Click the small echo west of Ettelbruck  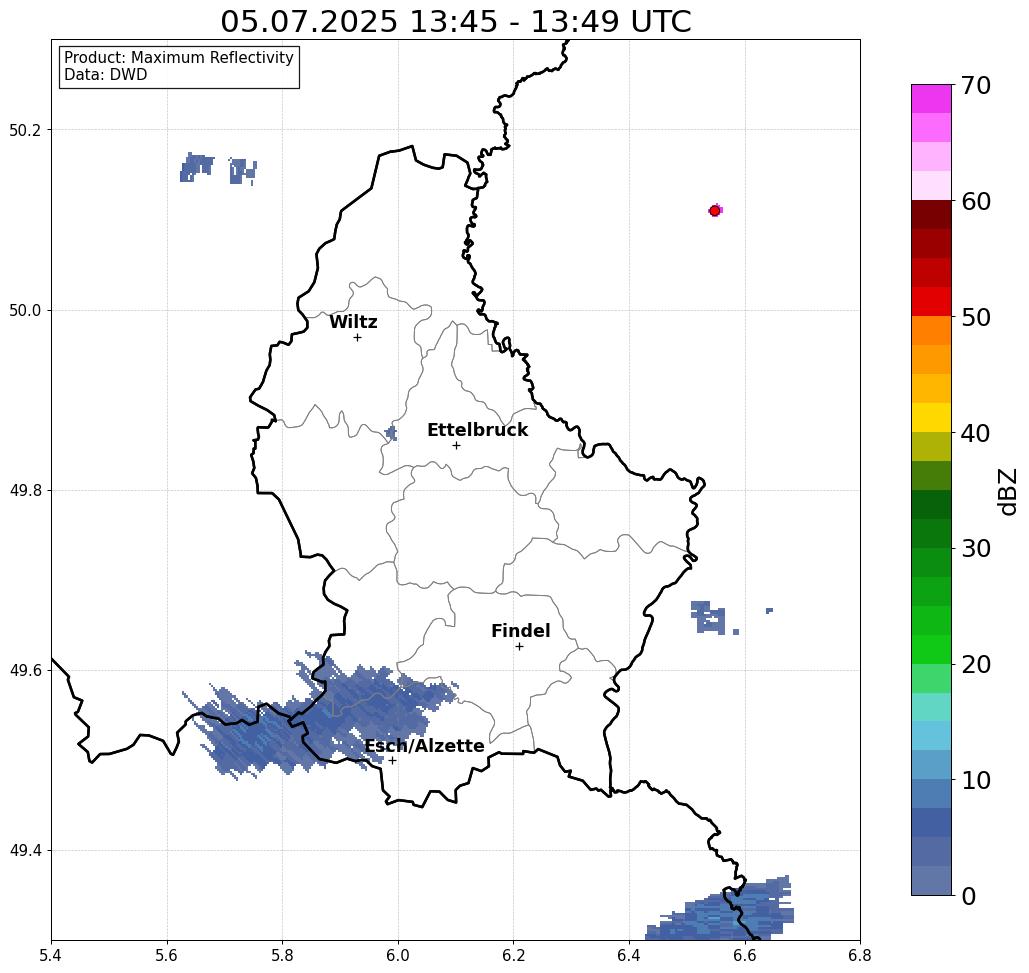tap(391, 433)
